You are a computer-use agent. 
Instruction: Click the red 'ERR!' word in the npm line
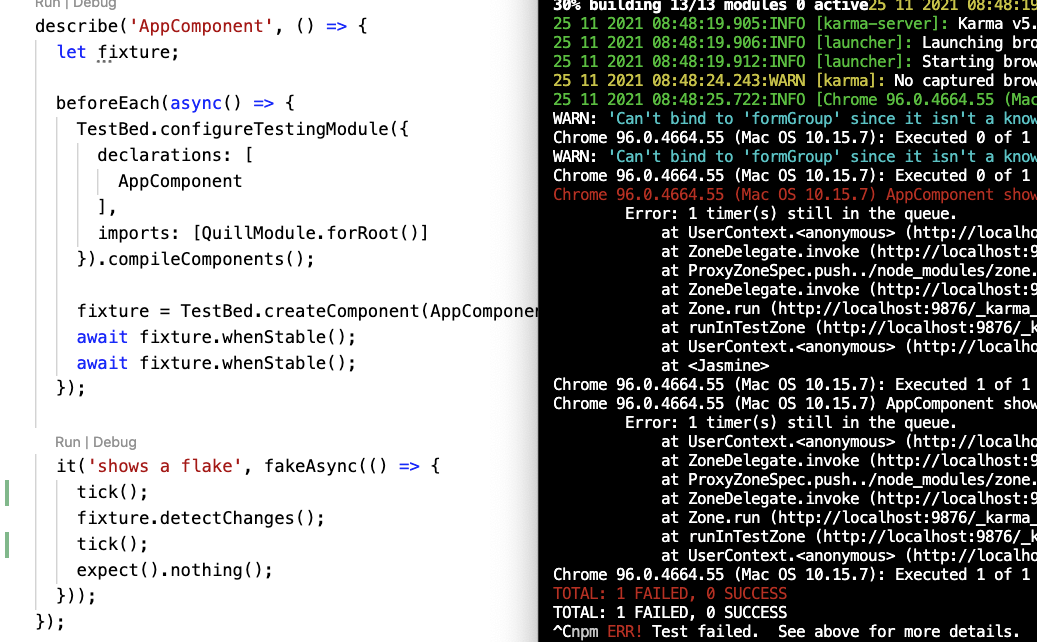624,632
